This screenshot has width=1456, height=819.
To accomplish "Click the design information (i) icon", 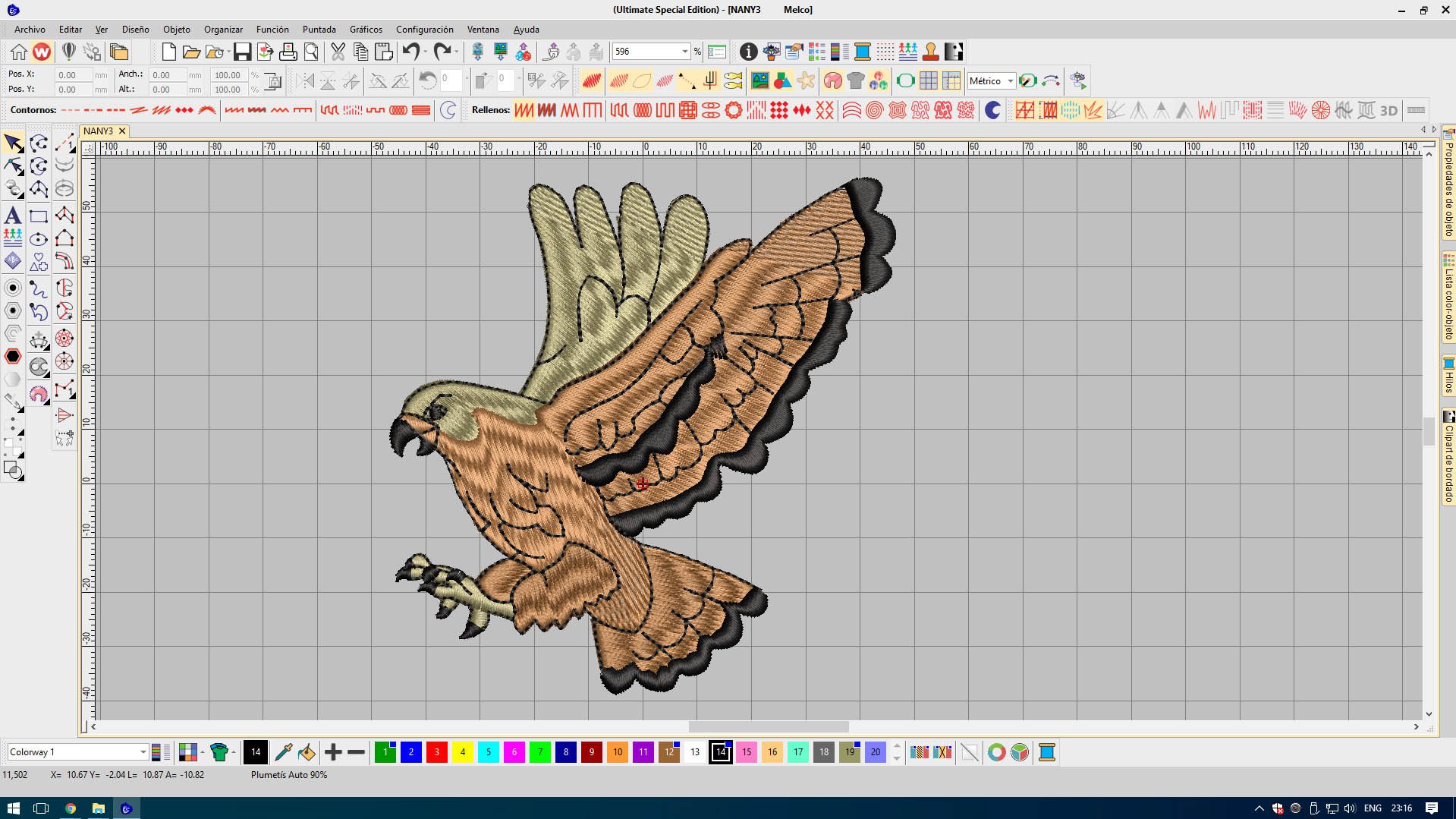I will point(748,52).
